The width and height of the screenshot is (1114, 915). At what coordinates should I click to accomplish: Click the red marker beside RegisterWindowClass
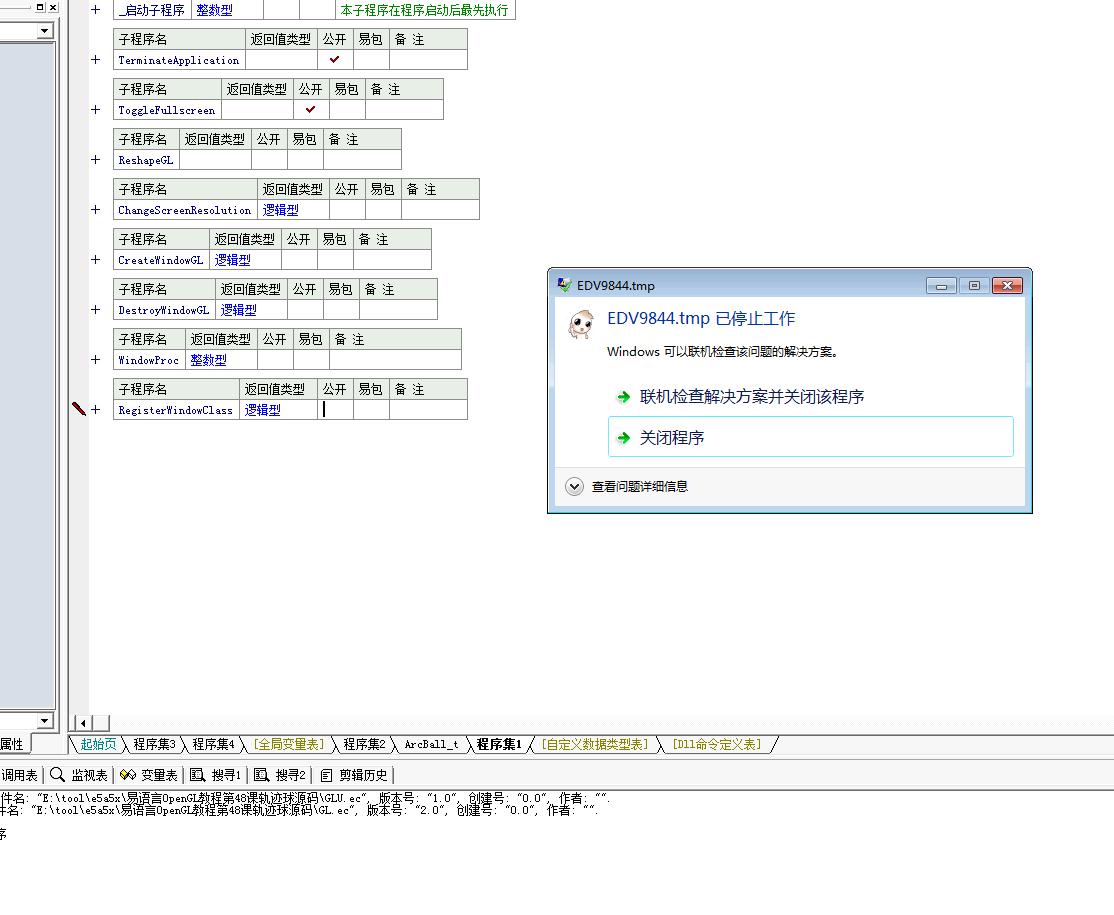tap(79, 409)
